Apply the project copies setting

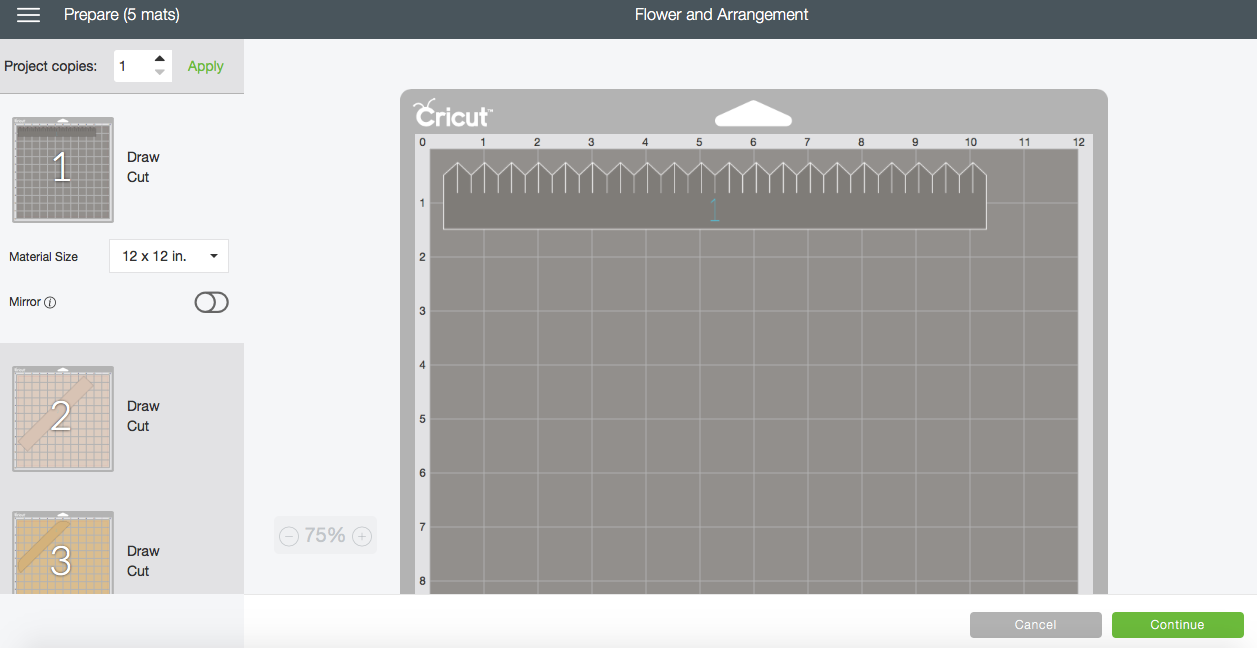tap(206, 66)
